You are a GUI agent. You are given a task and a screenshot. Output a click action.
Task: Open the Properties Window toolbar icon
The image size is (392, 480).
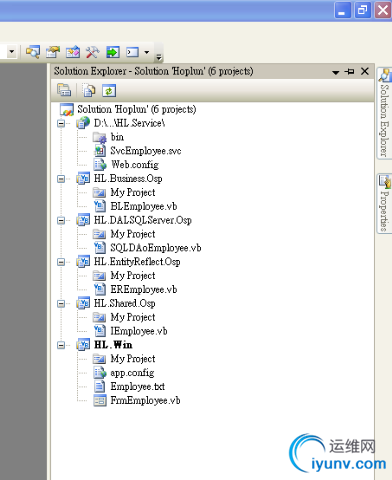(53, 52)
